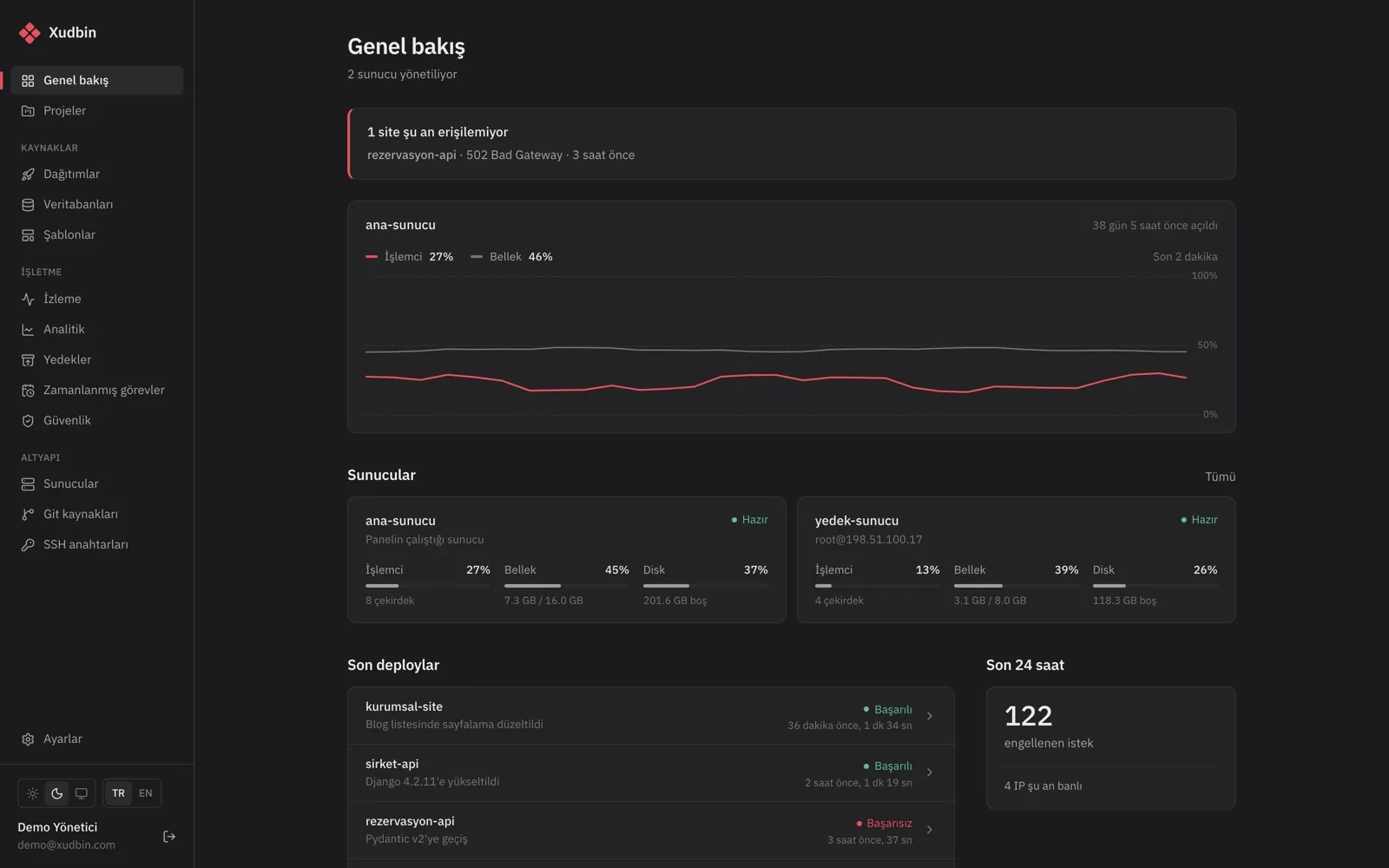
Task: Expand kurumsal-site deploy chevron
Action: click(x=930, y=716)
